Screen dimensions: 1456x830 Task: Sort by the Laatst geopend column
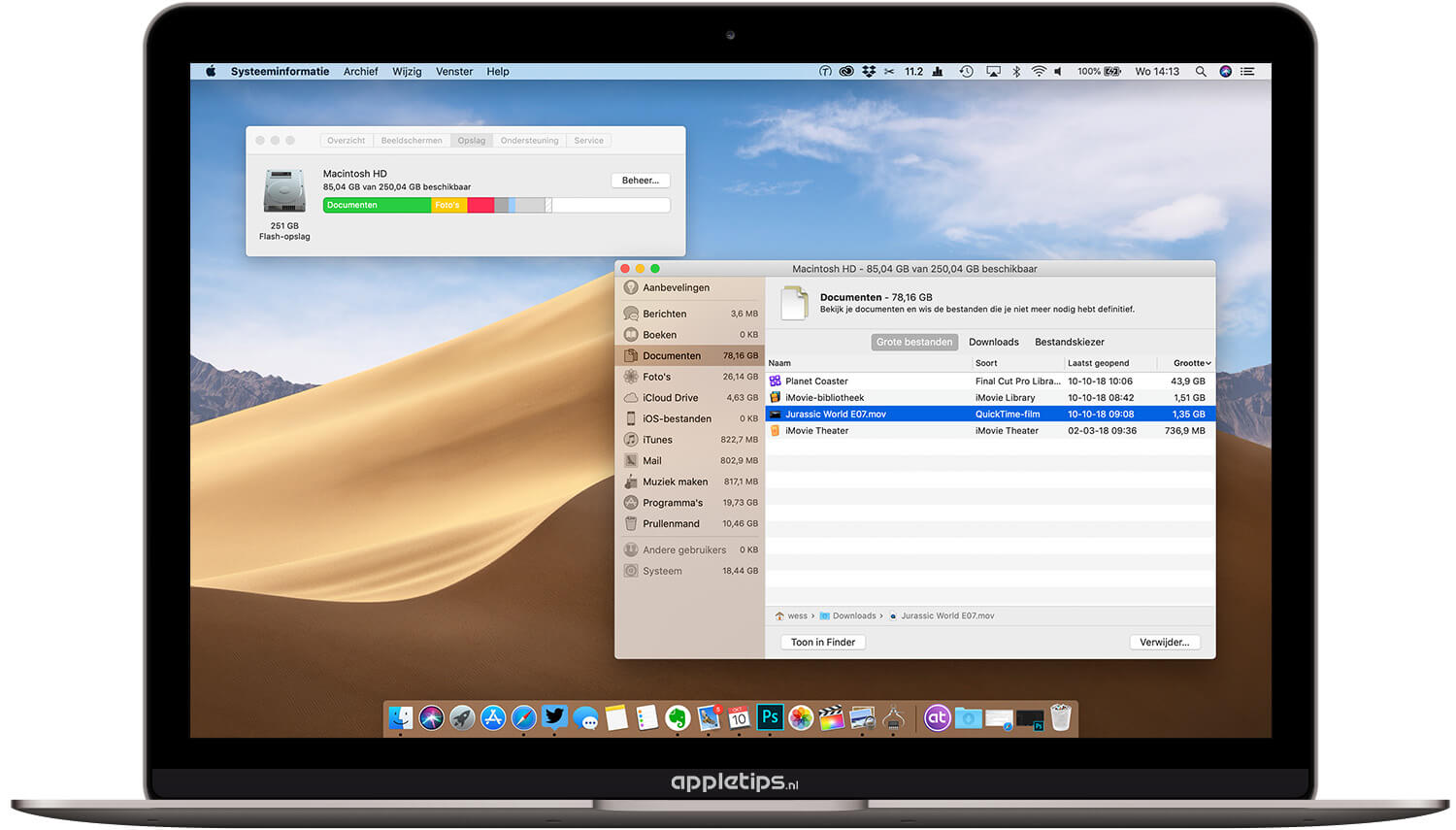click(x=1098, y=363)
